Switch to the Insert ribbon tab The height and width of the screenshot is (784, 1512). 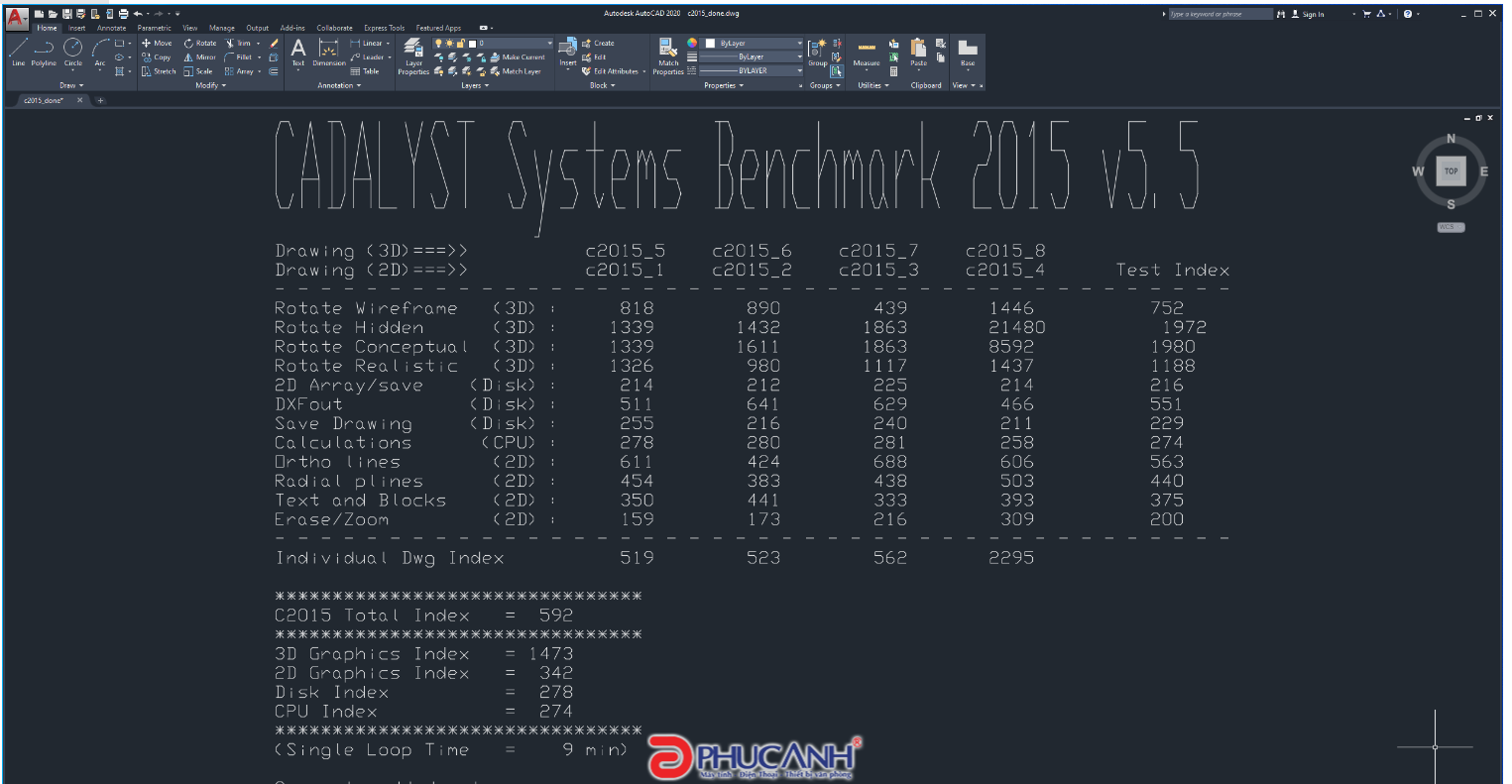click(x=76, y=28)
